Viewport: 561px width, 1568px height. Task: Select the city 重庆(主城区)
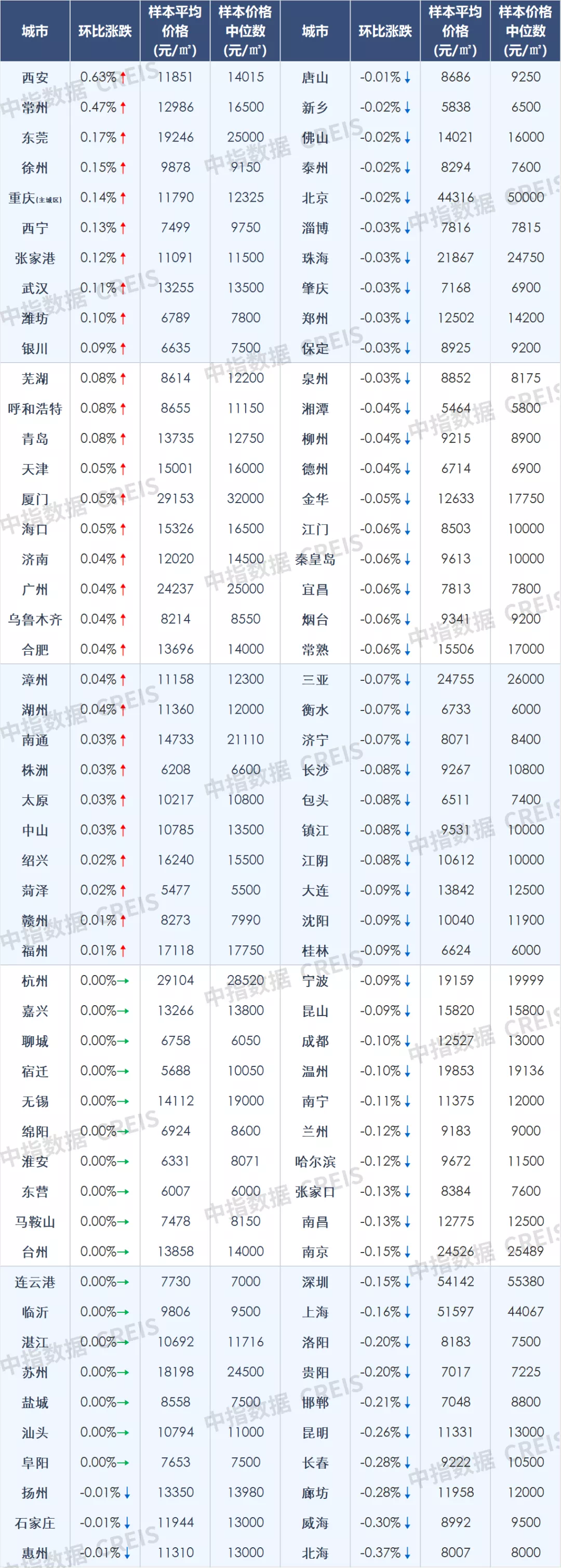pos(35,198)
